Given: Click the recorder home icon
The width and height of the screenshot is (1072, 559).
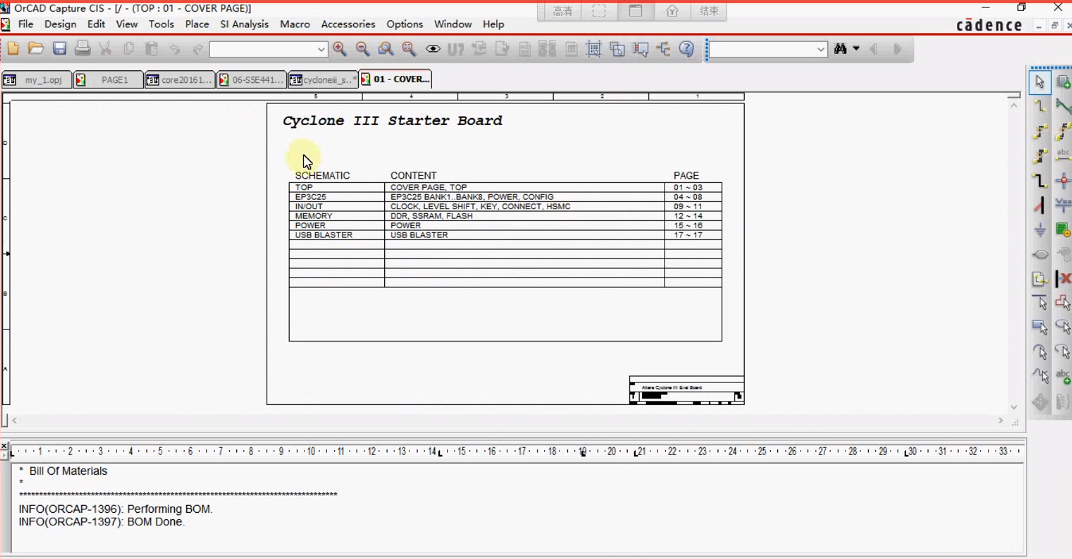Looking at the screenshot, I should click(672, 11).
